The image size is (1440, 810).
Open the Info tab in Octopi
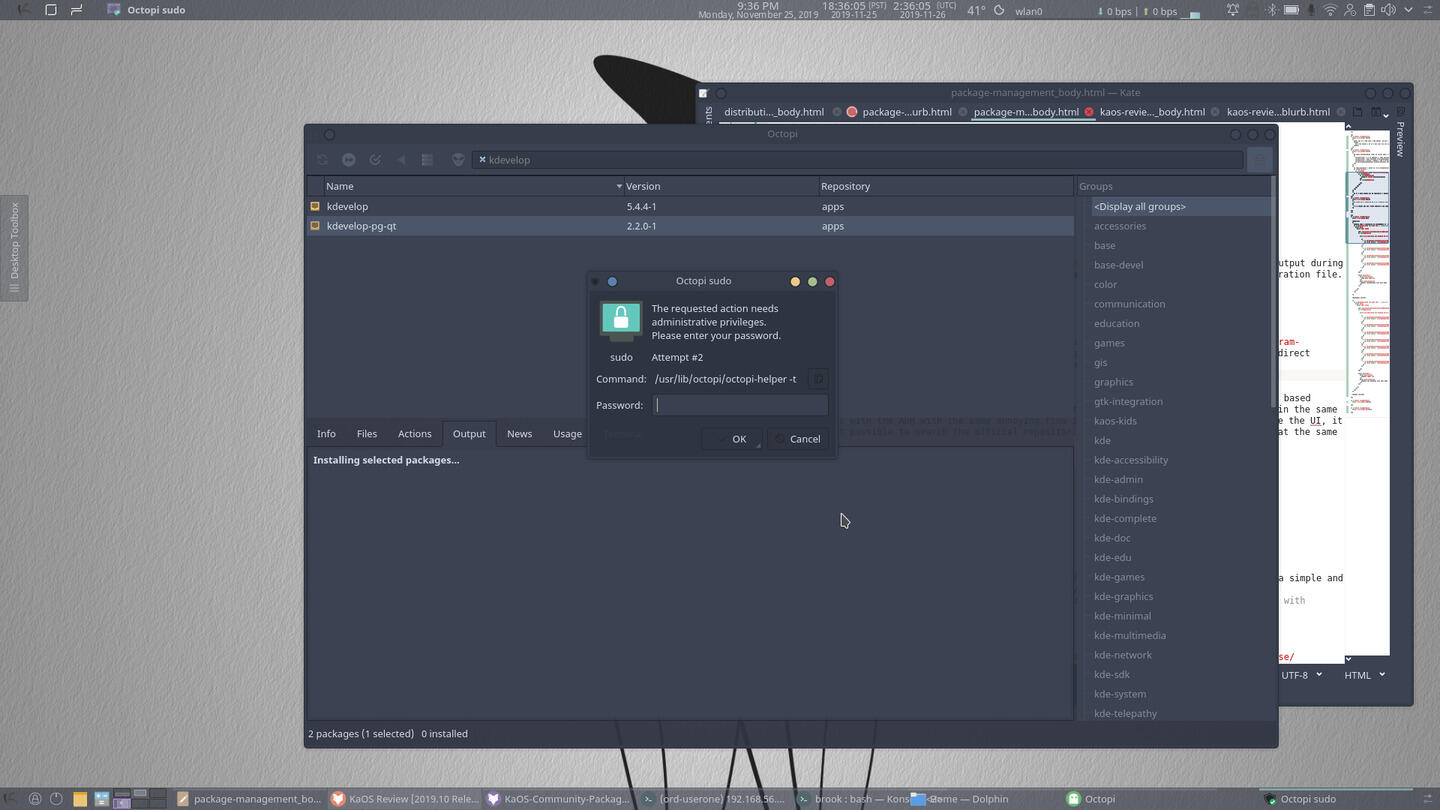[x=326, y=434]
